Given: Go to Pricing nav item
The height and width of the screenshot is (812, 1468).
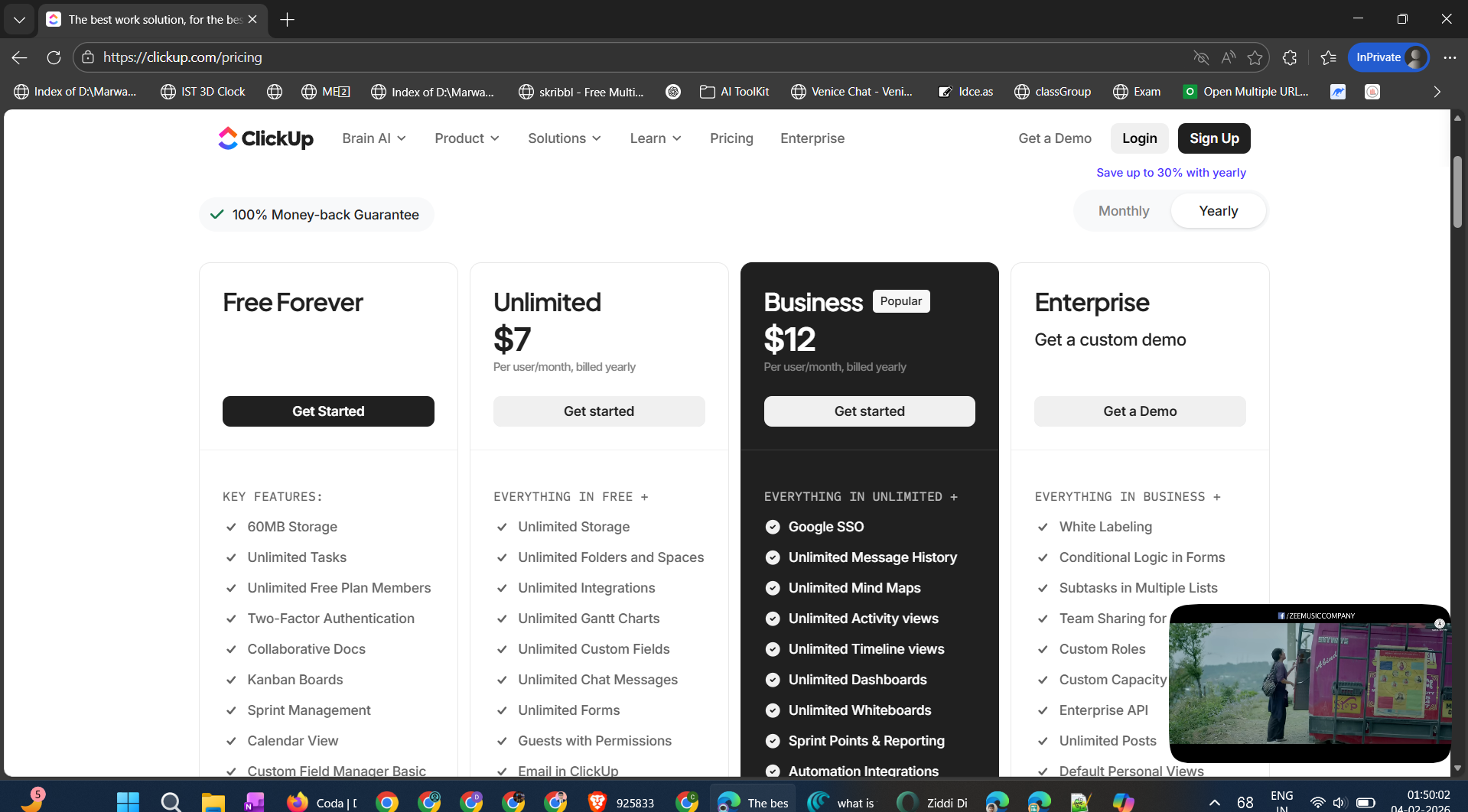Looking at the screenshot, I should [731, 138].
